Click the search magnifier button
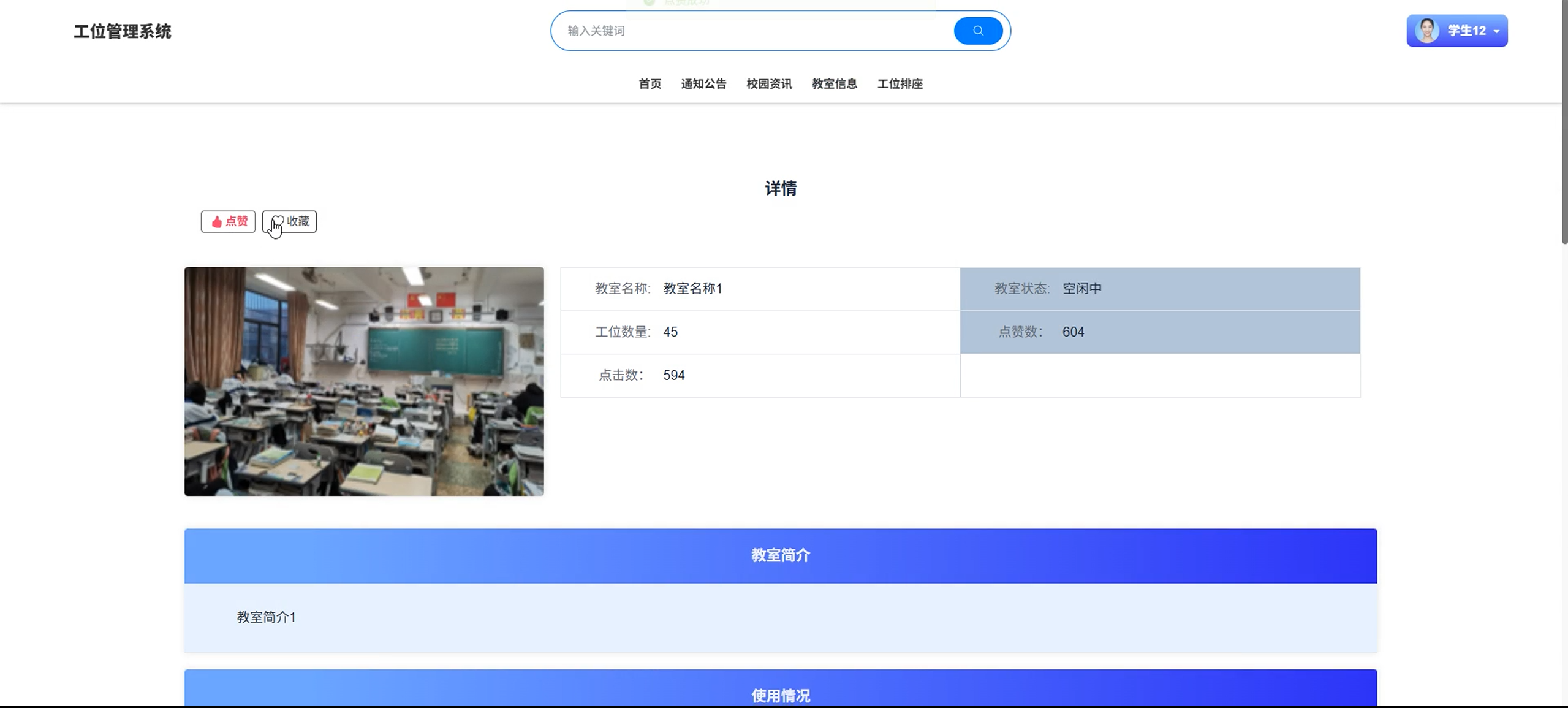The image size is (1568, 708). pyautogui.click(x=978, y=31)
